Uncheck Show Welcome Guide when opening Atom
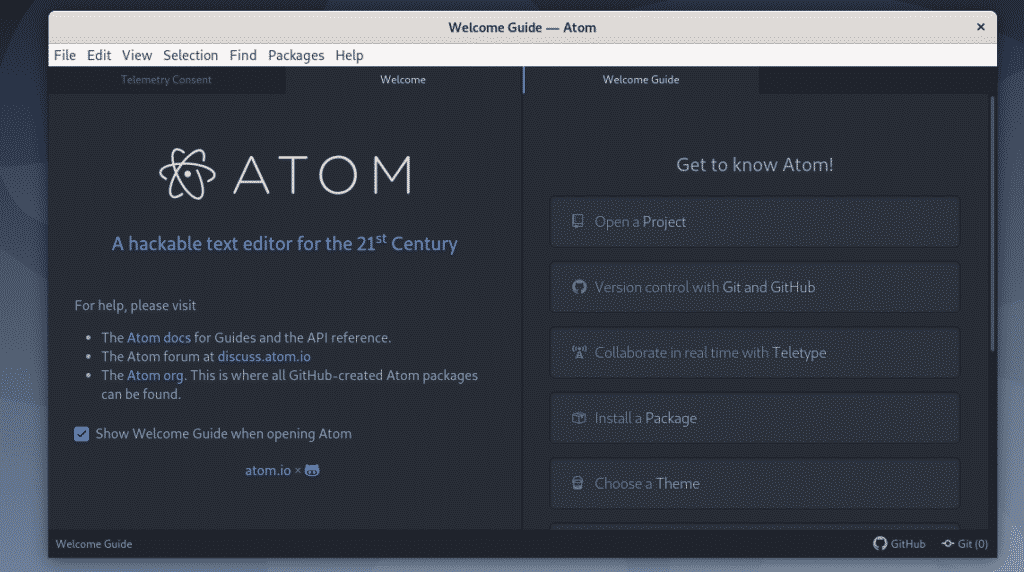Screen dimensions: 1024x572 point(82,434)
